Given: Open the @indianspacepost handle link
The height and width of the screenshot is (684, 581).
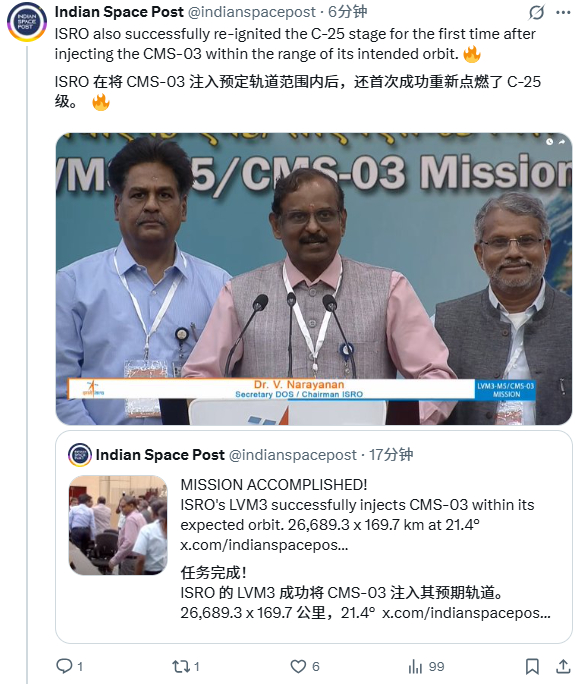Looking at the screenshot, I should click(251, 12).
